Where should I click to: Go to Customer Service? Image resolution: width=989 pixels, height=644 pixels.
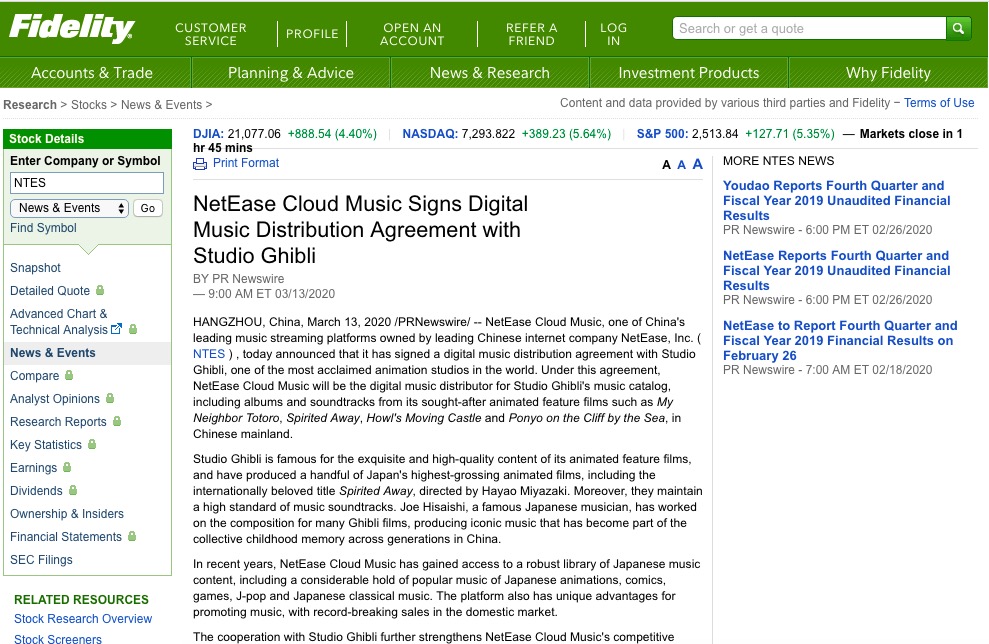(x=211, y=34)
